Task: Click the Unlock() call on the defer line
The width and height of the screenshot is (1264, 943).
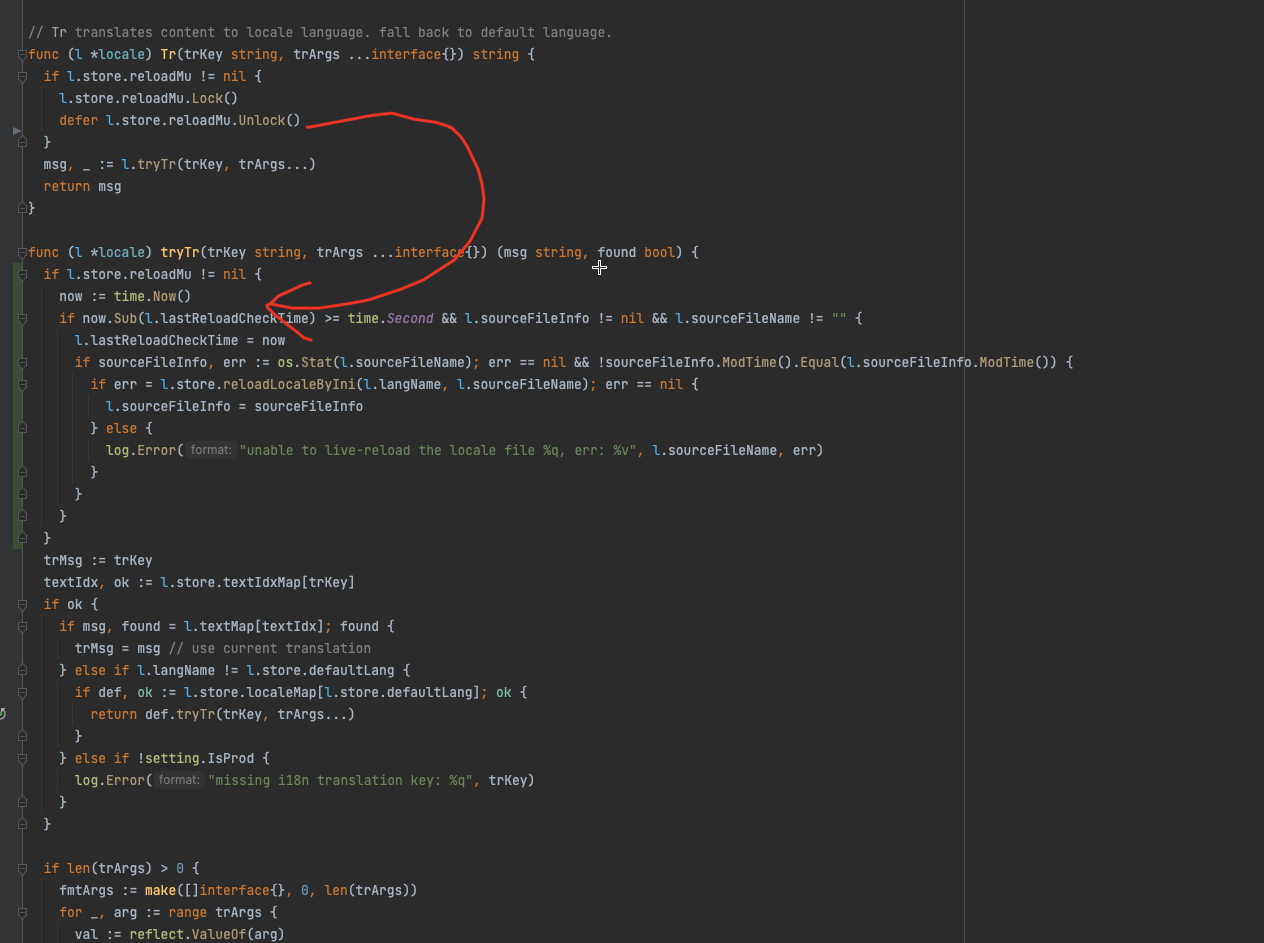Action: [269, 120]
